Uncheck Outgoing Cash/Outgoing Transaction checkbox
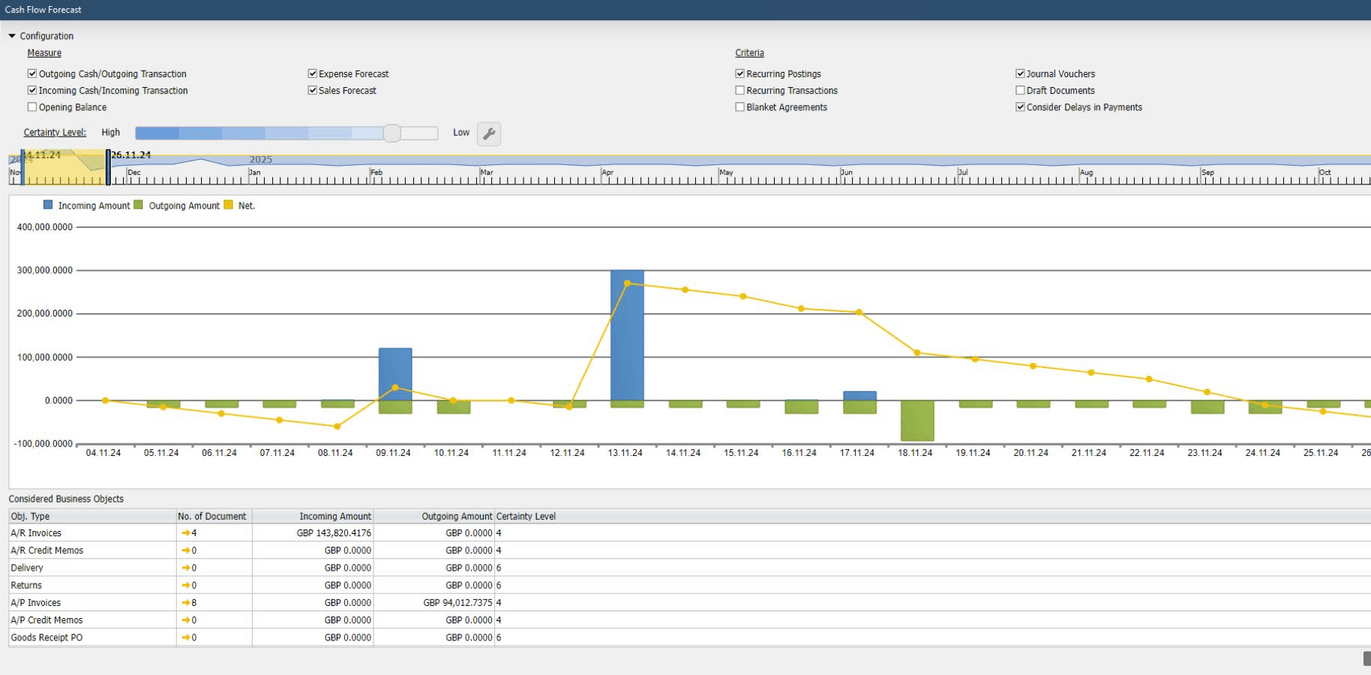The height and width of the screenshot is (675, 1371). coord(32,74)
